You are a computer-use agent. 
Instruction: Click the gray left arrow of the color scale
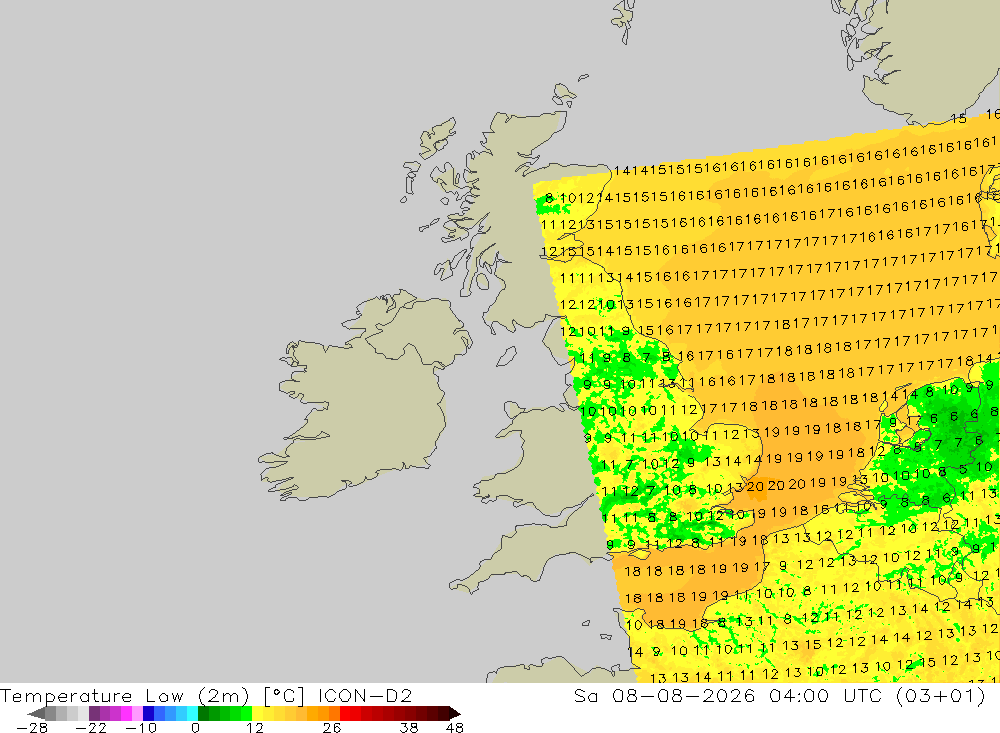[36, 713]
